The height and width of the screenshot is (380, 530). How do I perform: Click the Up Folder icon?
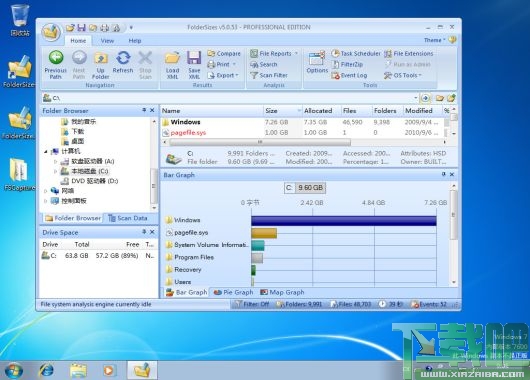pos(100,65)
